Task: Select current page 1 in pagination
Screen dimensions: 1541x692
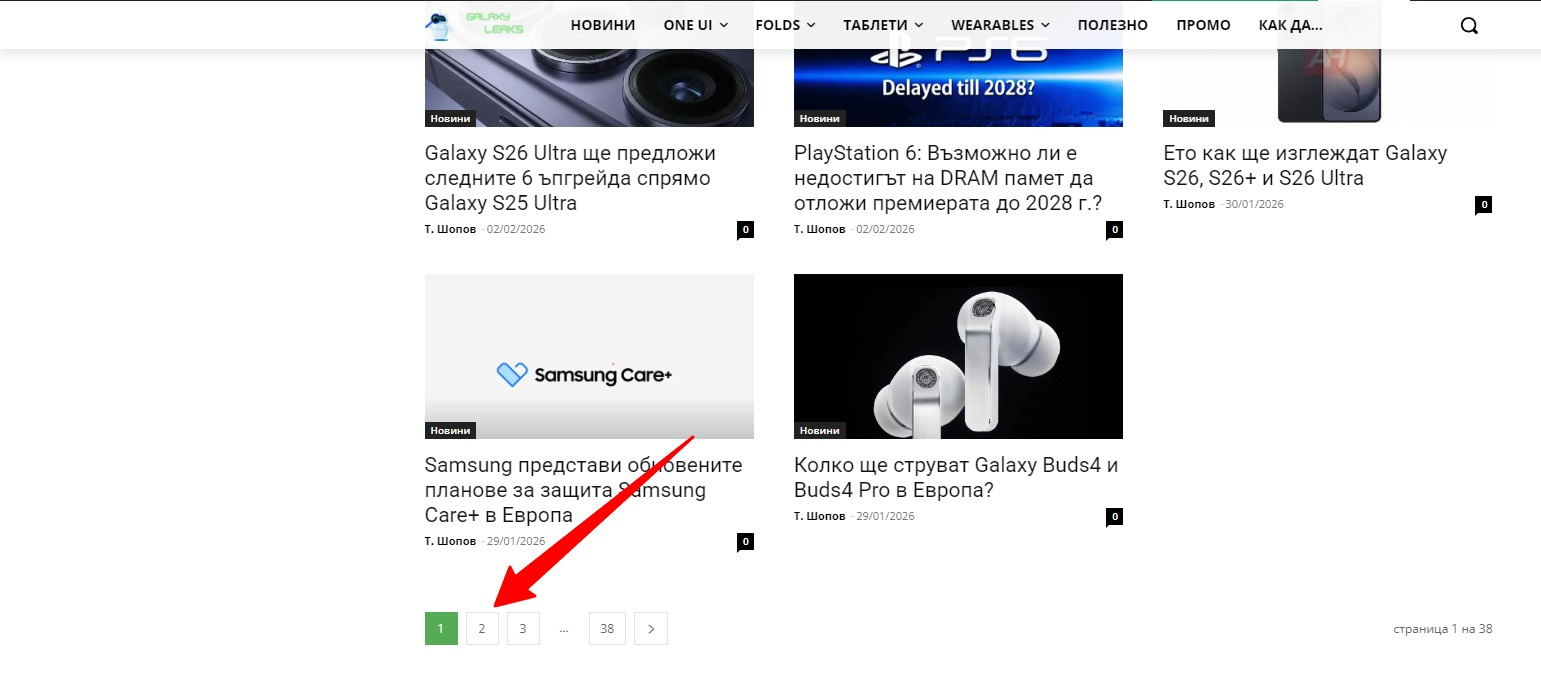Action: [441, 629]
